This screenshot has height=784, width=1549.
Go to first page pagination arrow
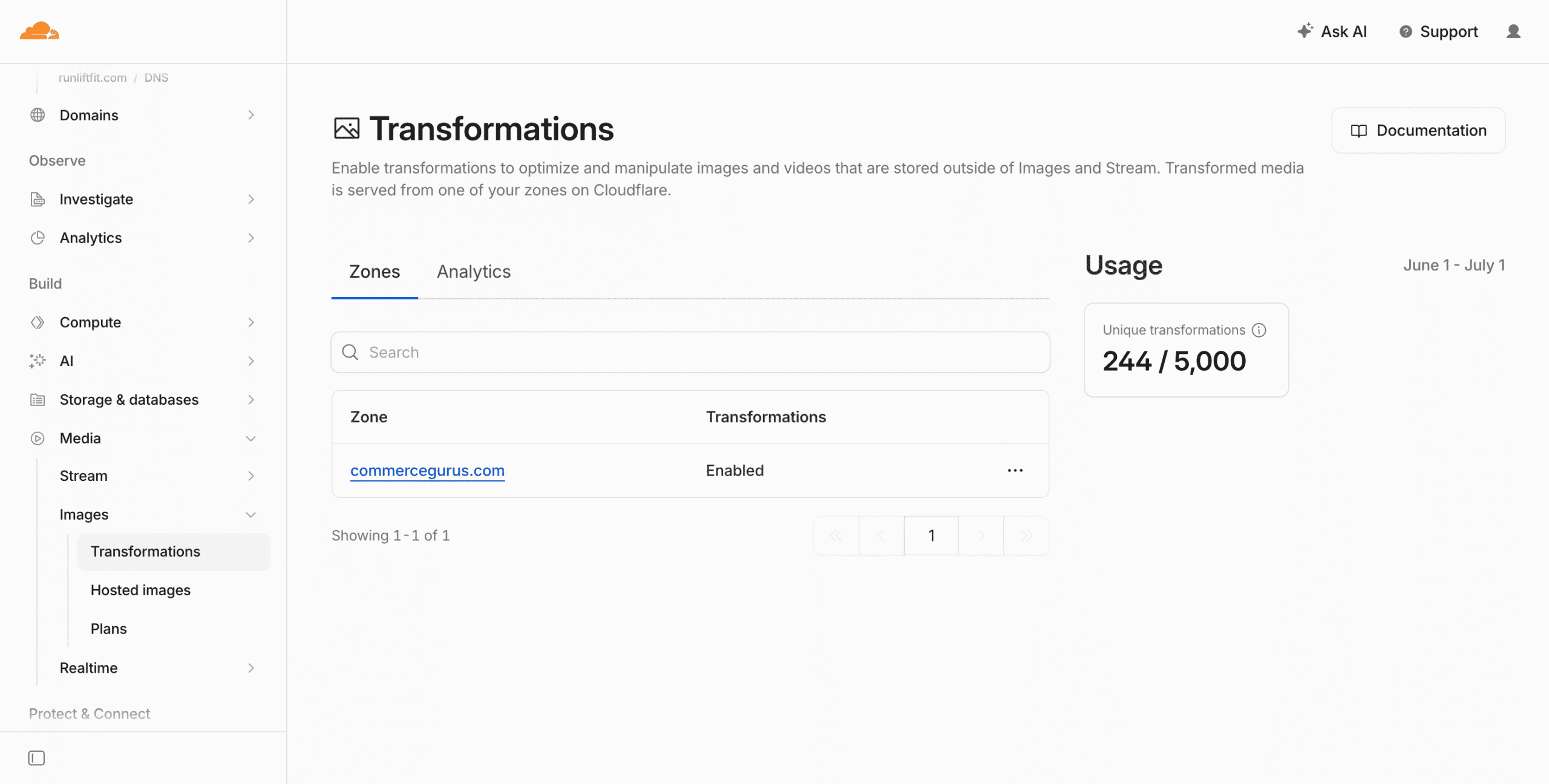pos(836,535)
